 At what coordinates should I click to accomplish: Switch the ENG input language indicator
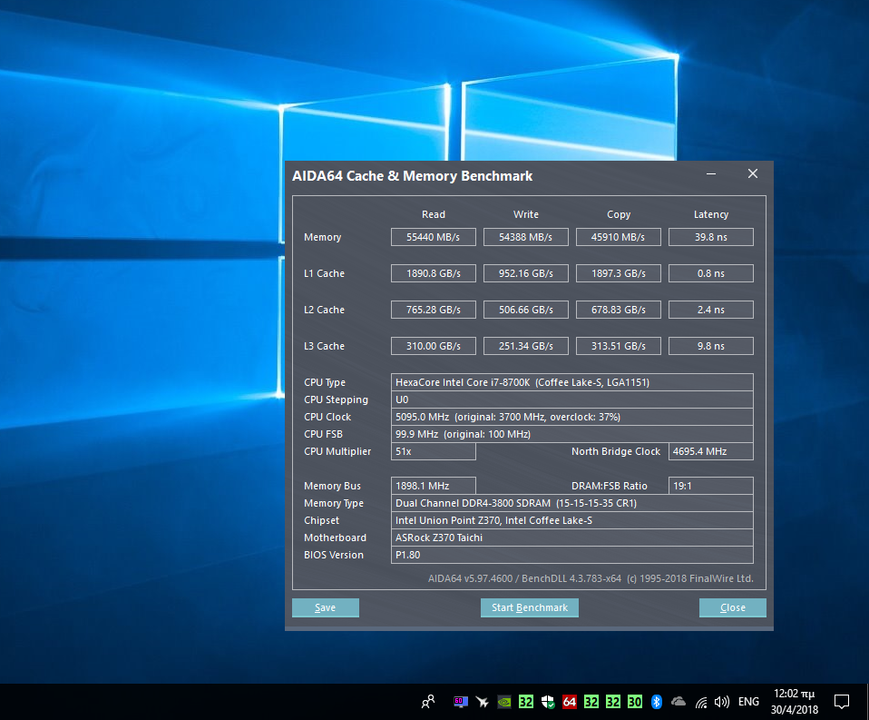748,702
